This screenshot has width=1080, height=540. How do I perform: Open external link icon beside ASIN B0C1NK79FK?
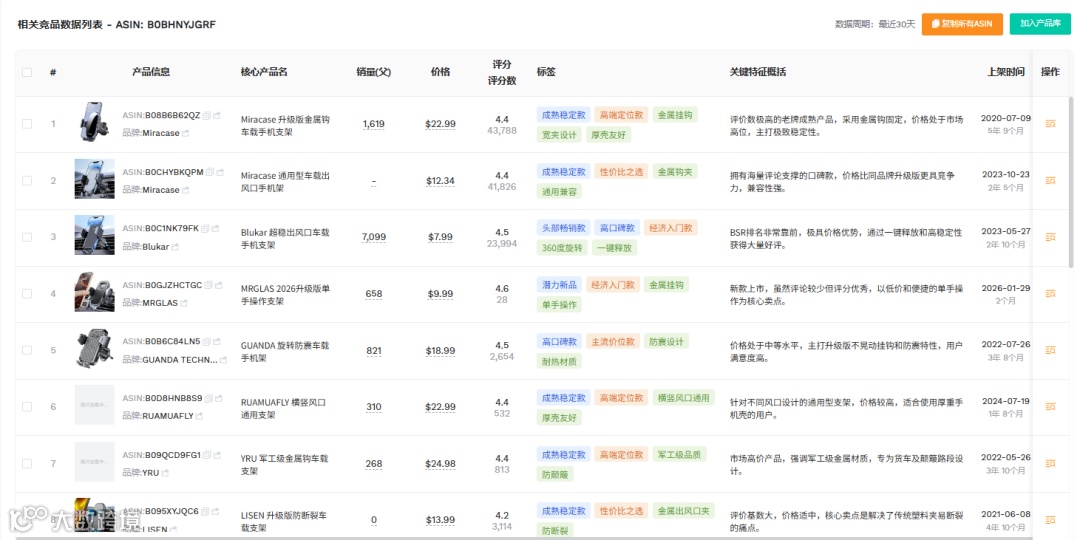(x=215, y=229)
